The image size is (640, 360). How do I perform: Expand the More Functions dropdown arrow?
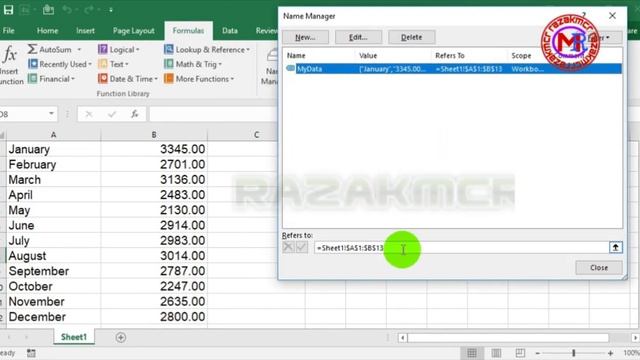pyautogui.click(x=232, y=79)
